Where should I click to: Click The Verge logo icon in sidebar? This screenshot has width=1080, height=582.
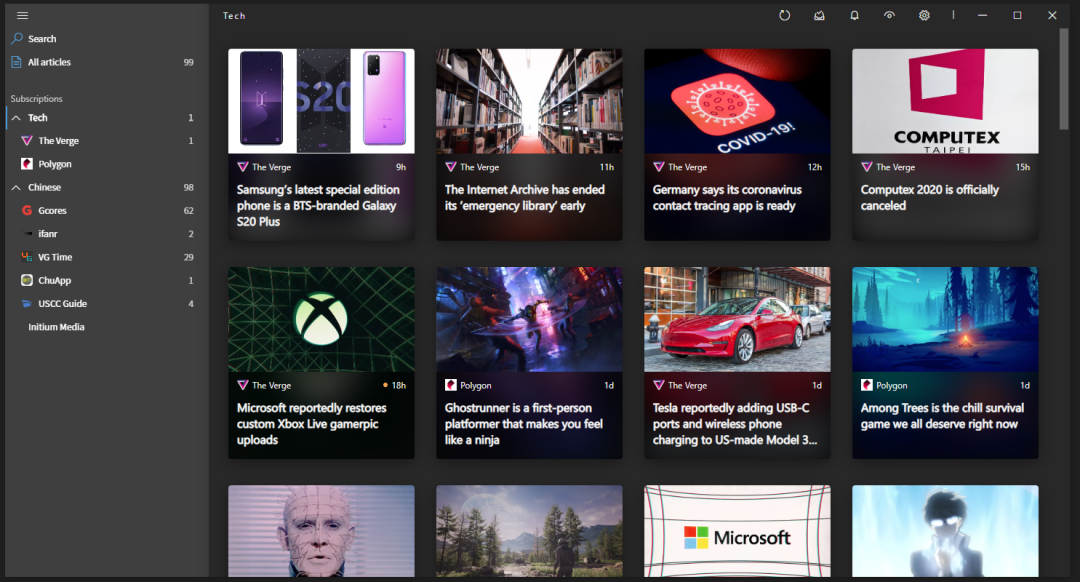tap(27, 141)
